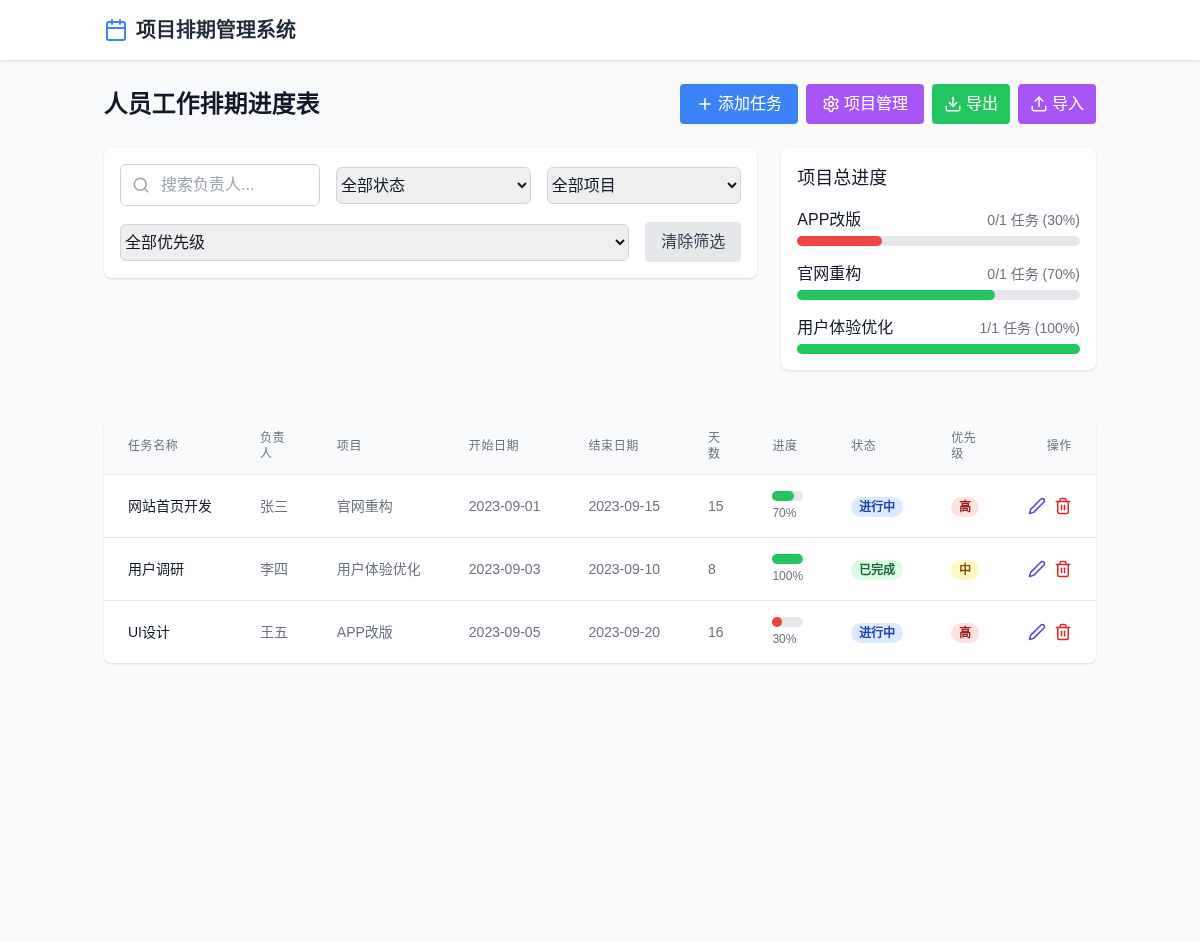Delete the 用户调研 task with trash icon
Viewport: 1200px width, 941px height.
pyautogui.click(x=1063, y=569)
